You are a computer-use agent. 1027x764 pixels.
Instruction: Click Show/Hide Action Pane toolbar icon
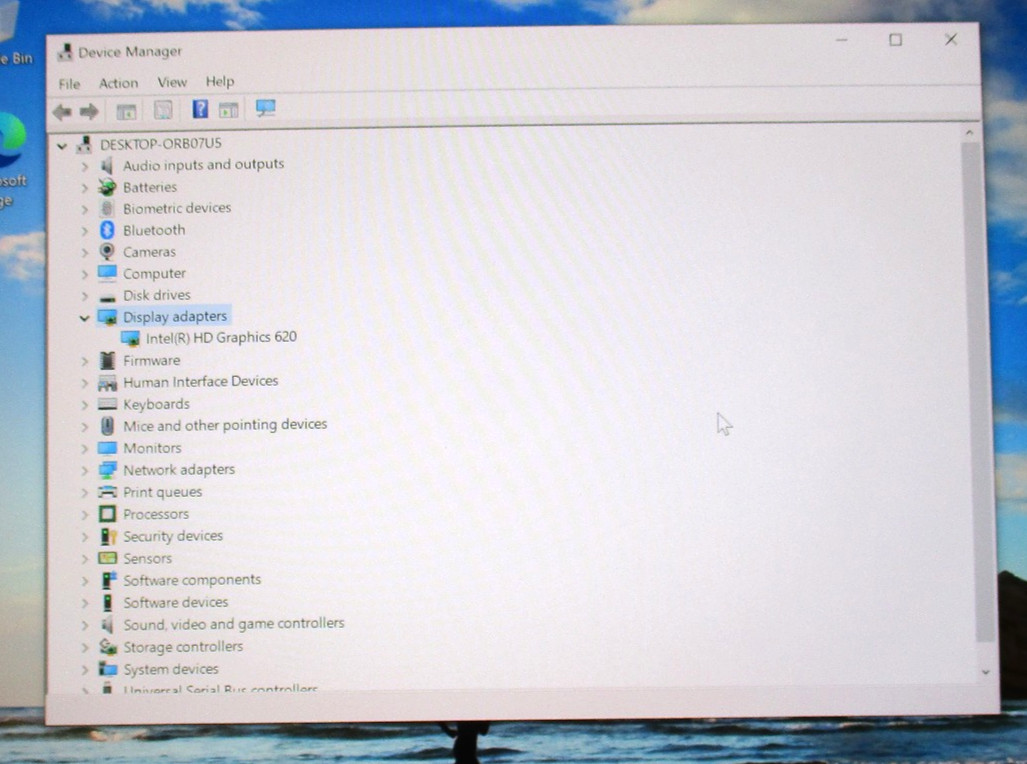click(x=229, y=109)
